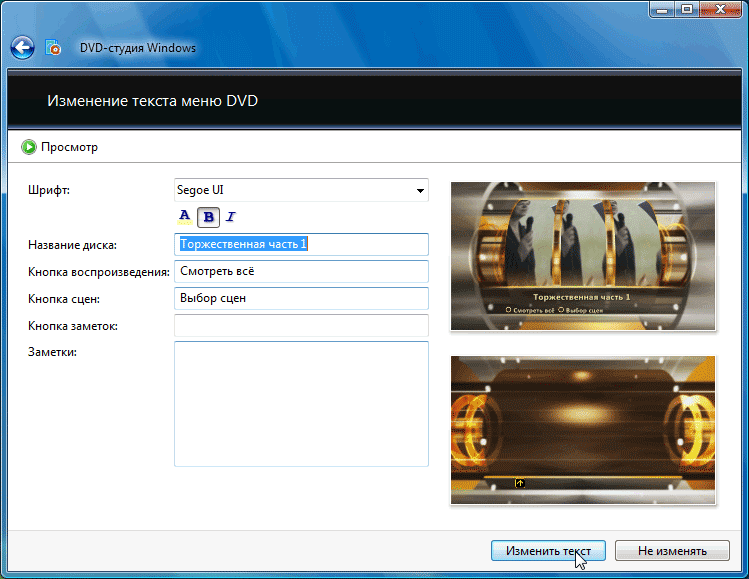The width and height of the screenshot is (749, 579).
Task: Click the Просмотр preview link
Action: pos(69,147)
